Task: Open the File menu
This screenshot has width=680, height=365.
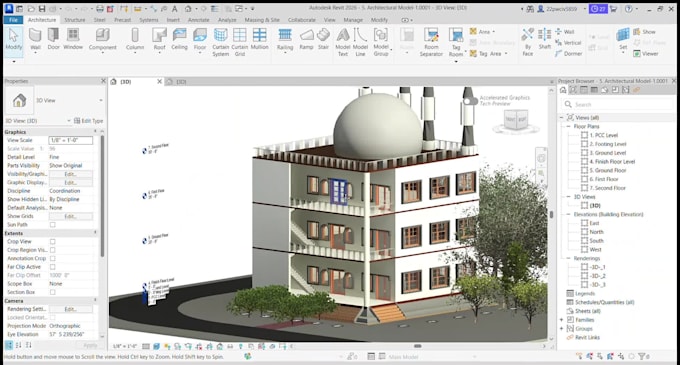Action: [x=13, y=20]
